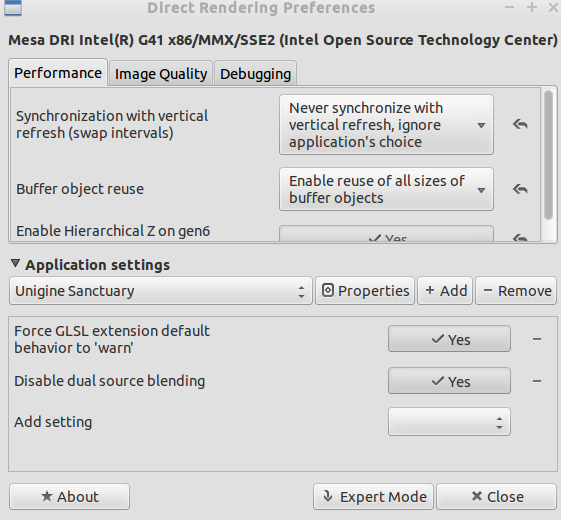This screenshot has height=520, width=561.
Task: Remove the selected application
Action: point(516,291)
